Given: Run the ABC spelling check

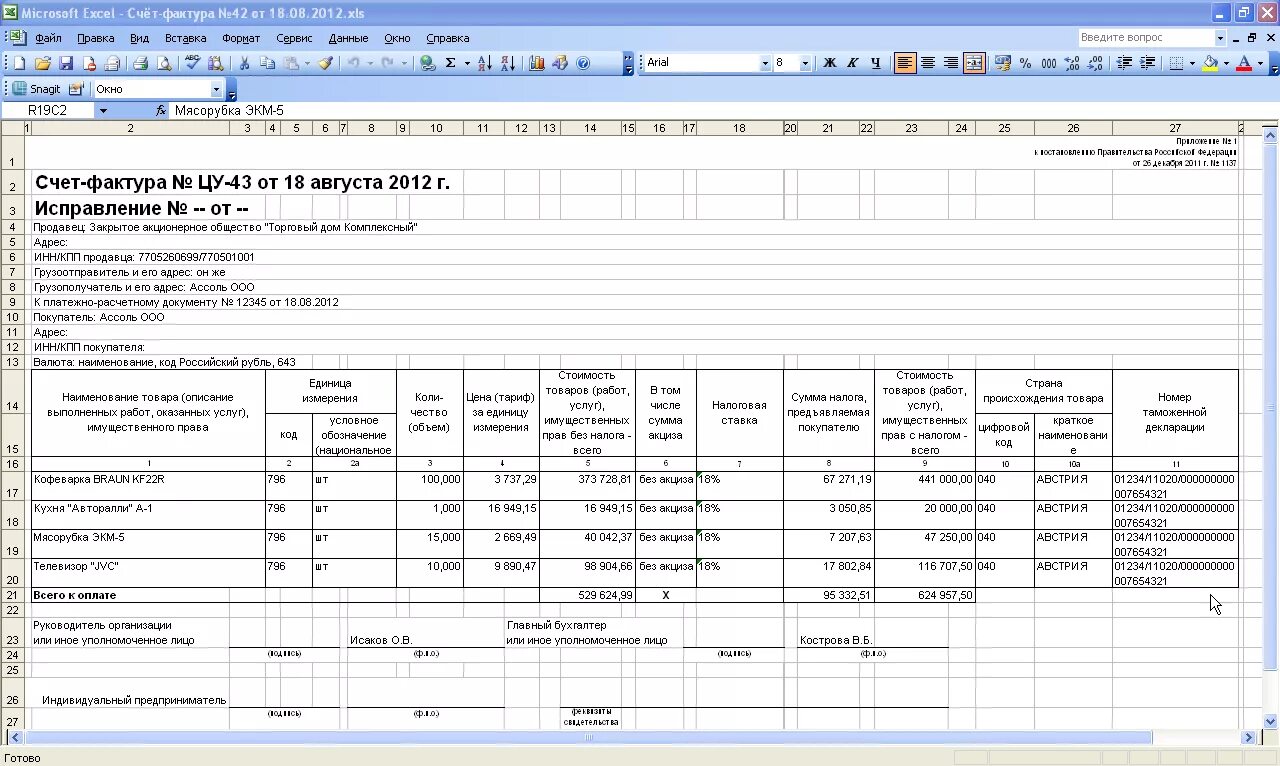Looking at the screenshot, I should pyautogui.click(x=192, y=63).
